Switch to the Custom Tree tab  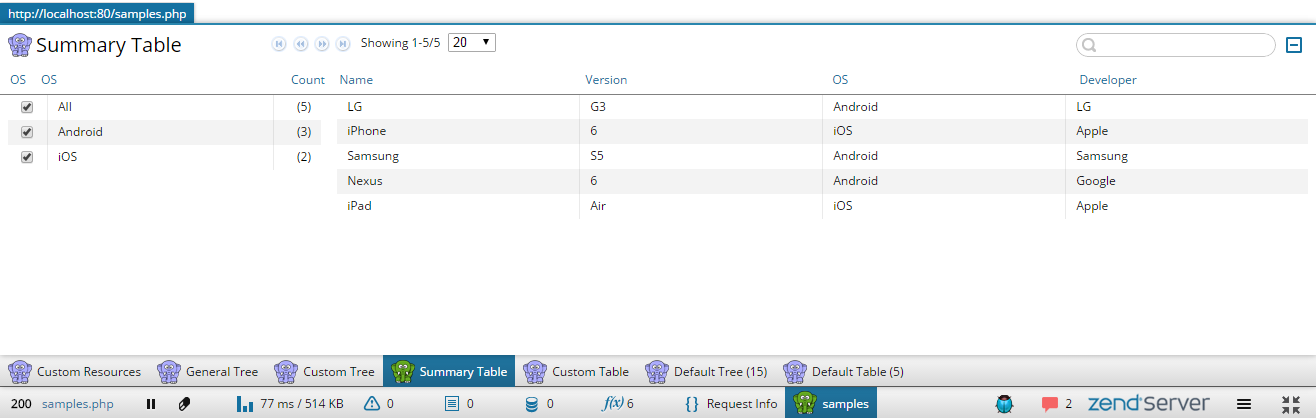point(326,372)
